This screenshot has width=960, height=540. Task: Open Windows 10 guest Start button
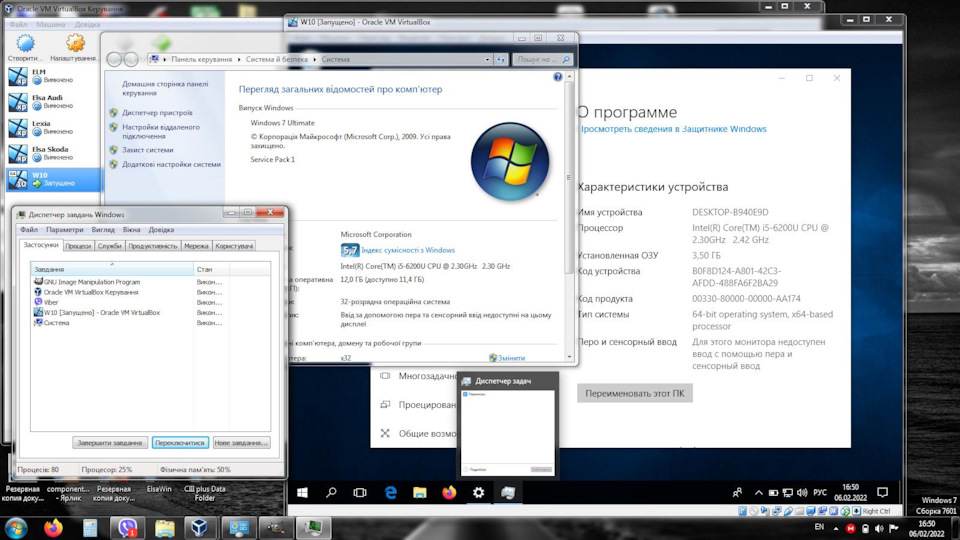click(x=302, y=492)
